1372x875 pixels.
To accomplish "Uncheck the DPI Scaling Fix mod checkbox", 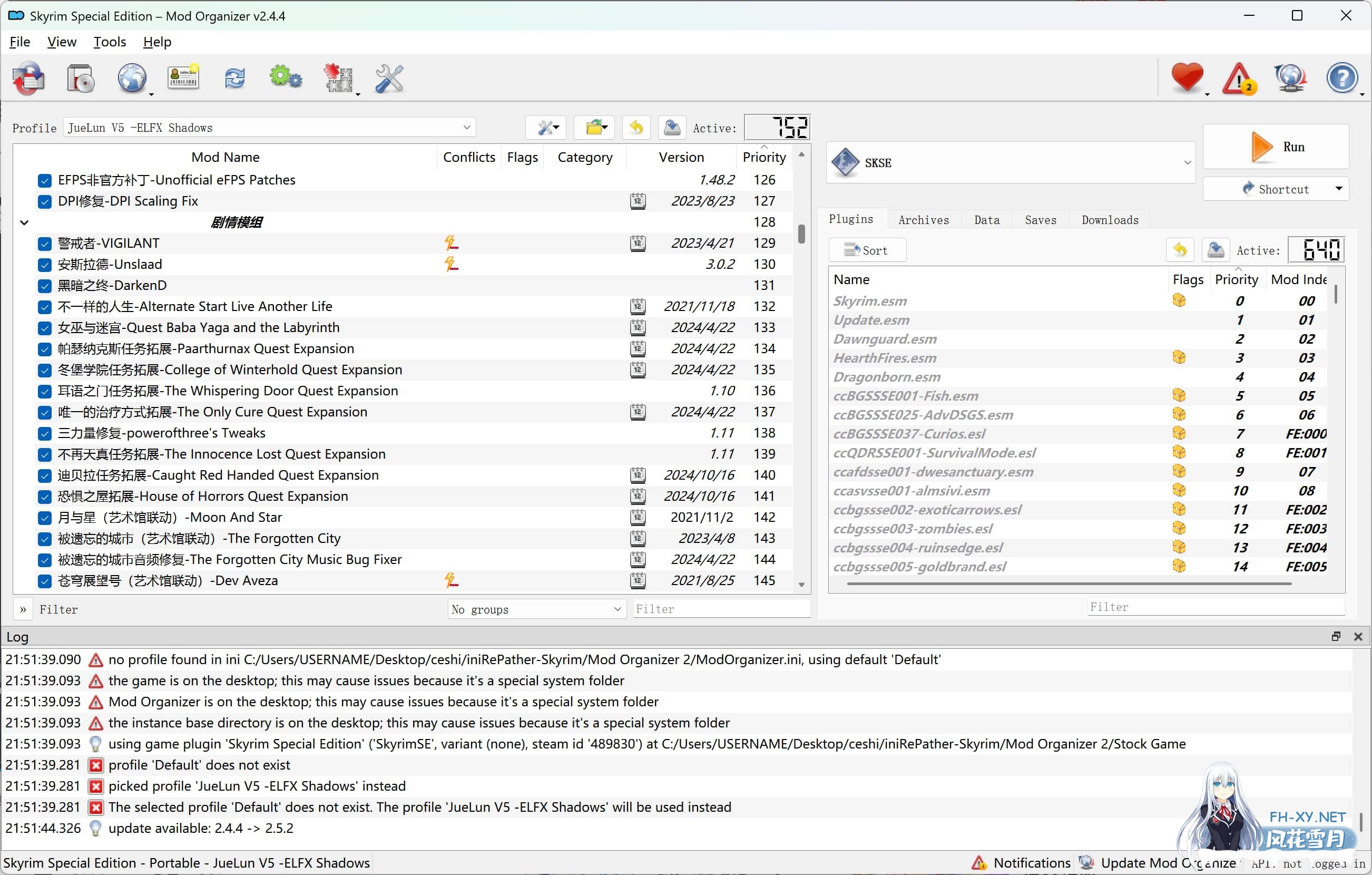I will [x=44, y=202].
